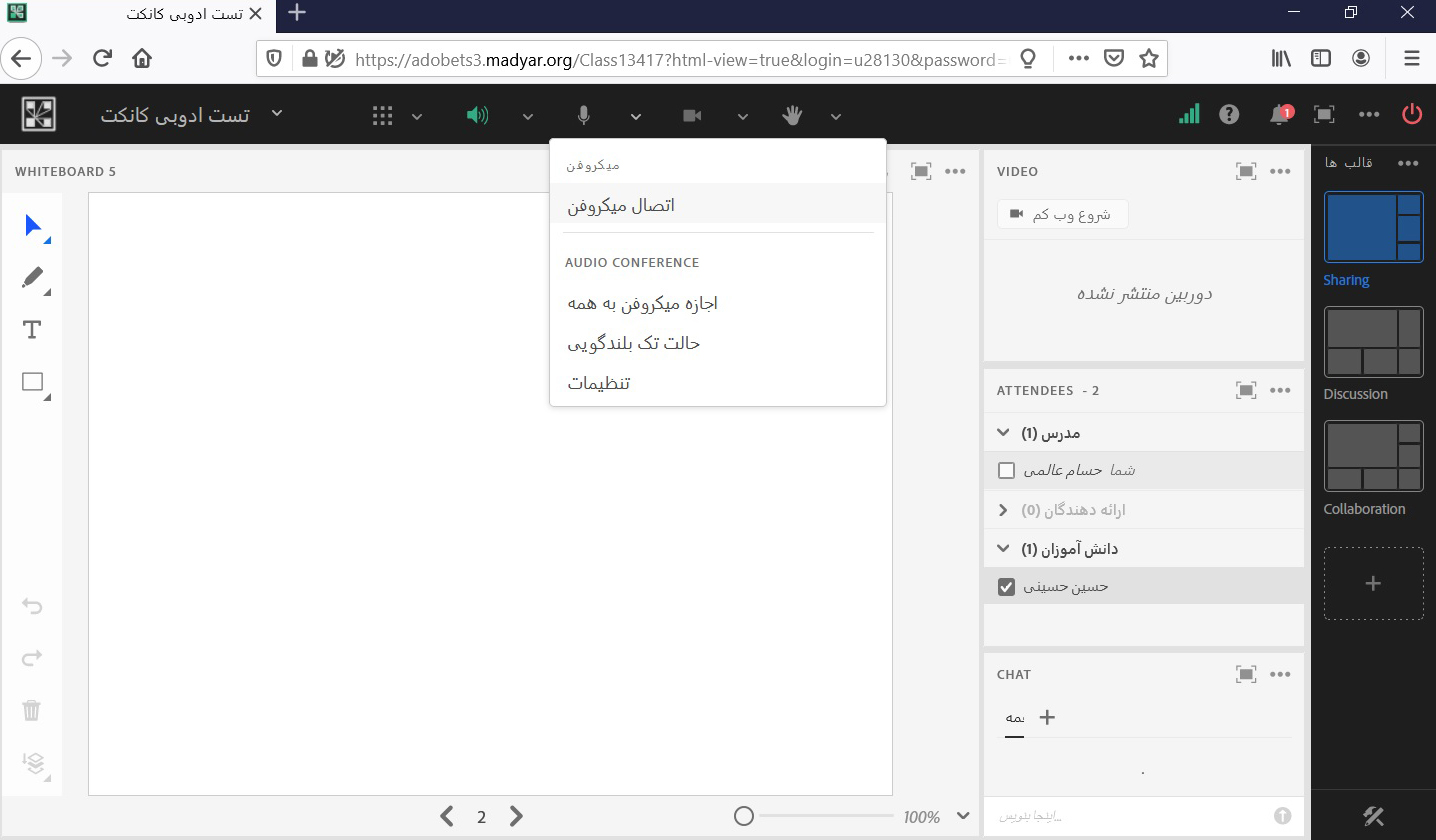Viewport: 1436px width, 840px height.
Task: Mute the green speaker icon
Action: click(478, 115)
